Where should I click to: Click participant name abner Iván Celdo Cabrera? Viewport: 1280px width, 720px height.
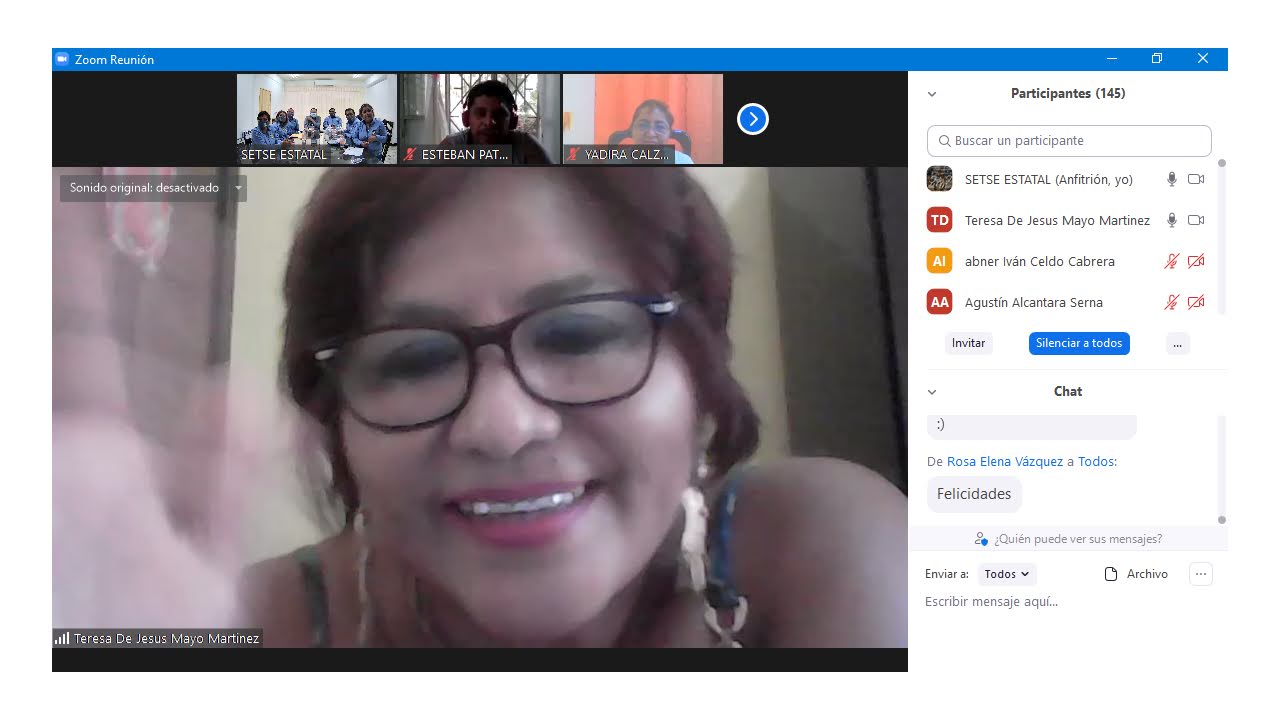click(1040, 261)
